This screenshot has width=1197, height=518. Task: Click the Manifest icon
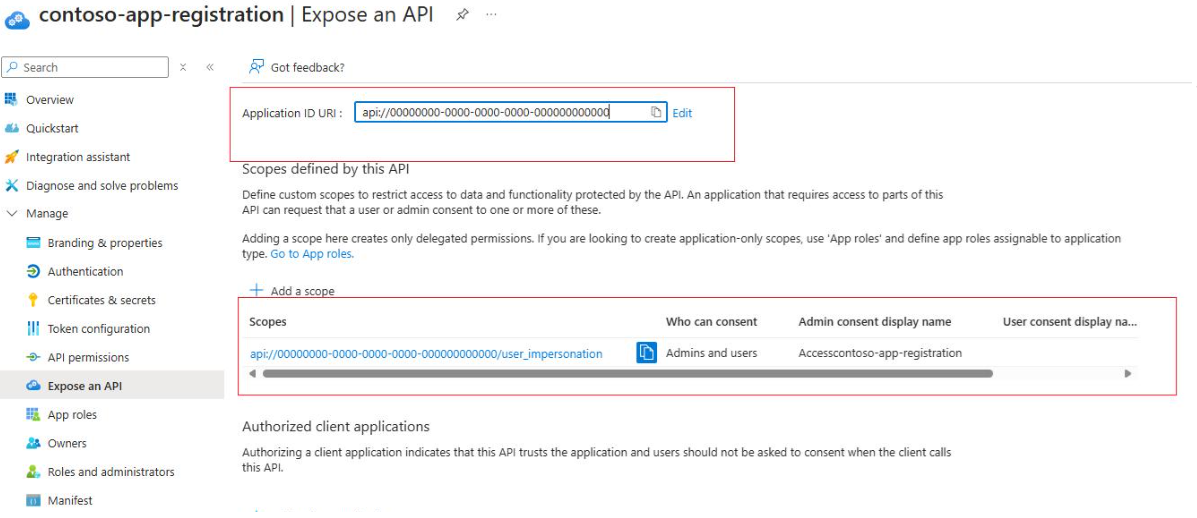[33, 500]
